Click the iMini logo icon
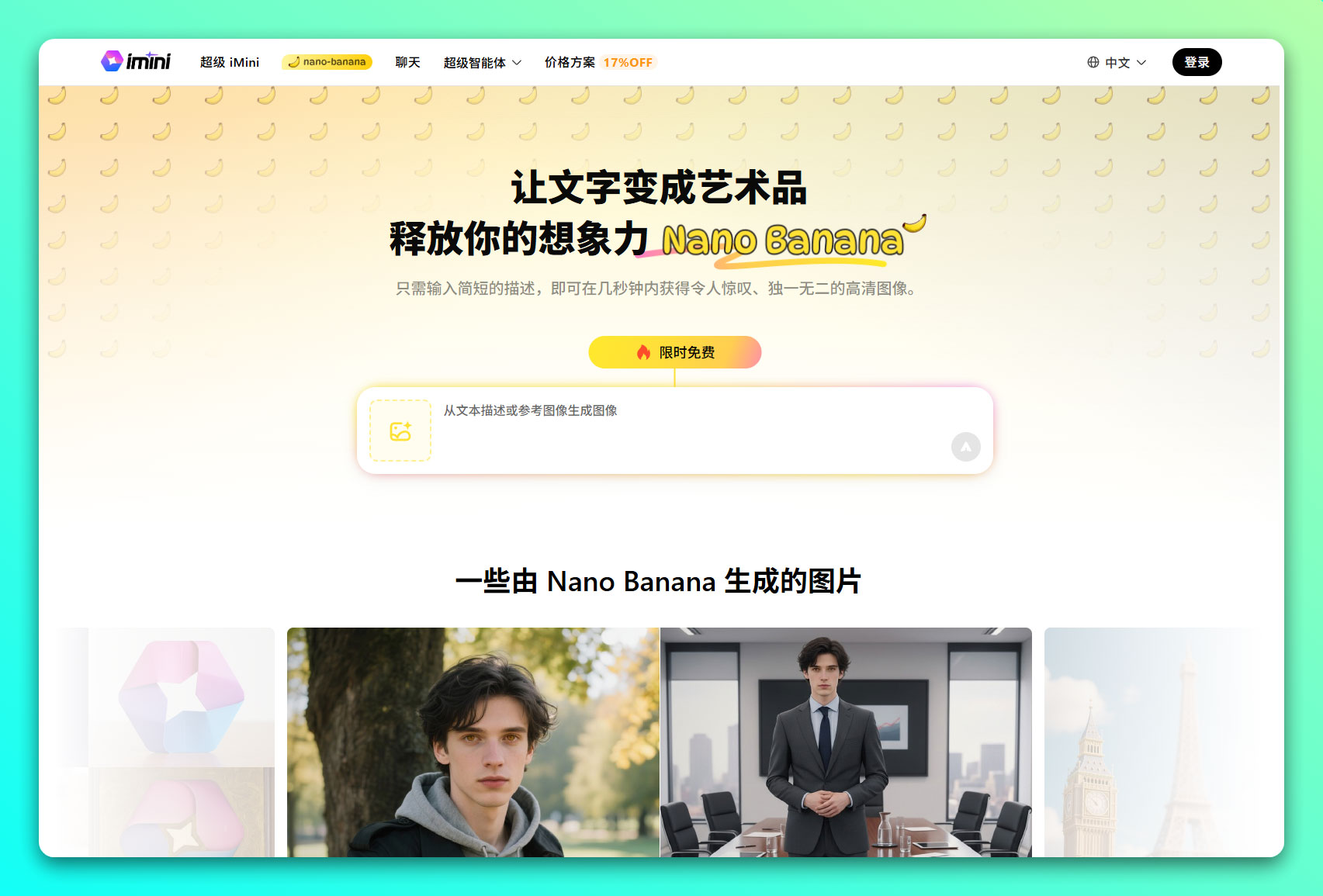The width and height of the screenshot is (1323, 896). 112,61
